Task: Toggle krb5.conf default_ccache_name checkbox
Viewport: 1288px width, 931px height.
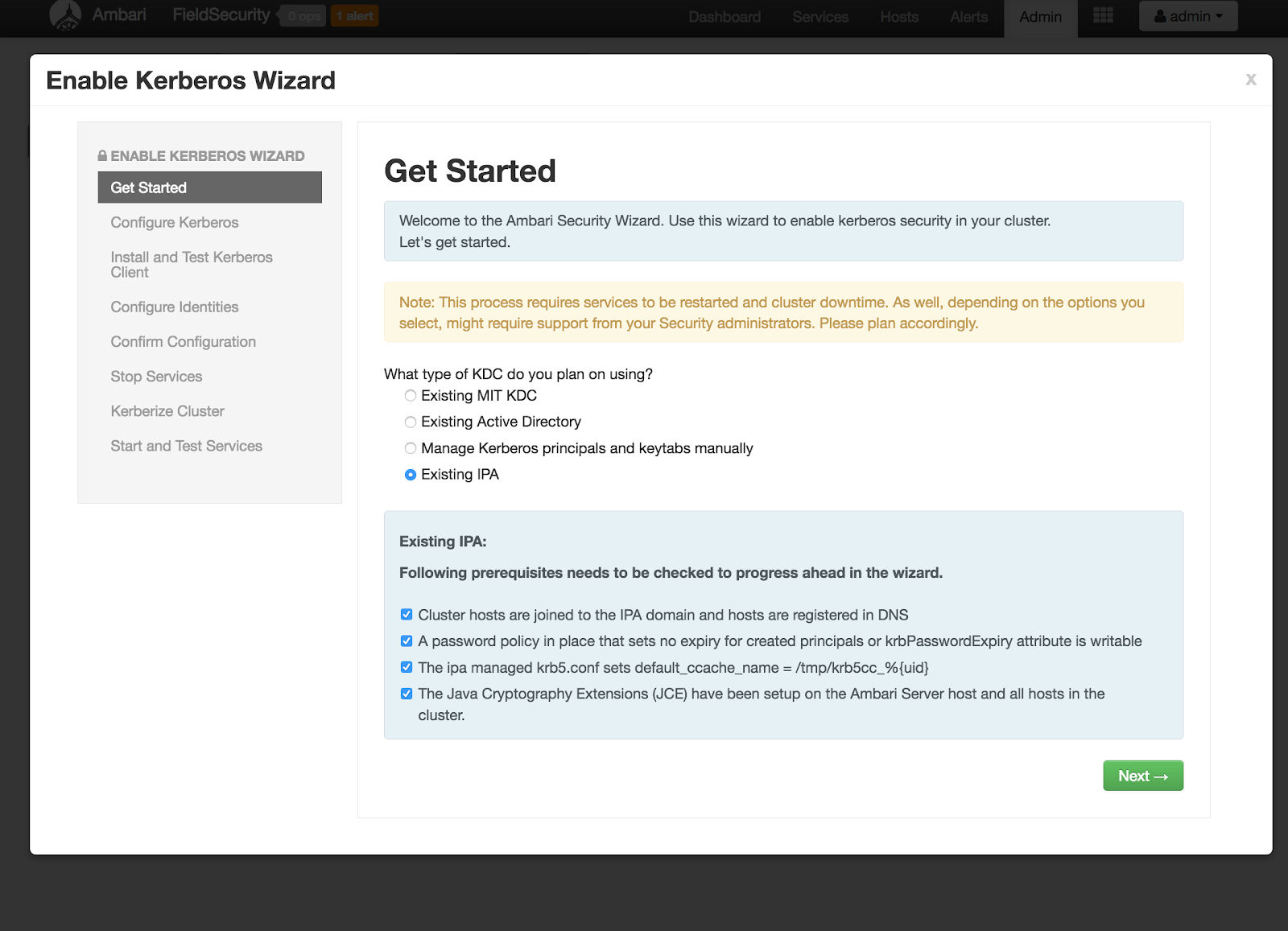Action: click(x=407, y=667)
